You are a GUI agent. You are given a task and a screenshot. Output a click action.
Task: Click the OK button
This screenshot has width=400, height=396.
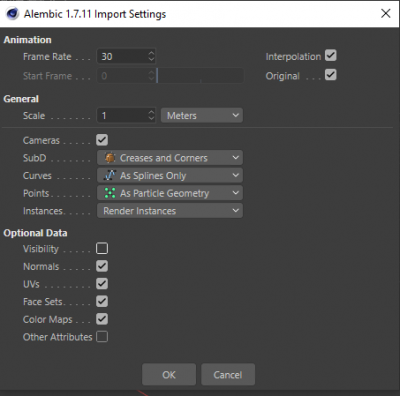click(169, 375)
